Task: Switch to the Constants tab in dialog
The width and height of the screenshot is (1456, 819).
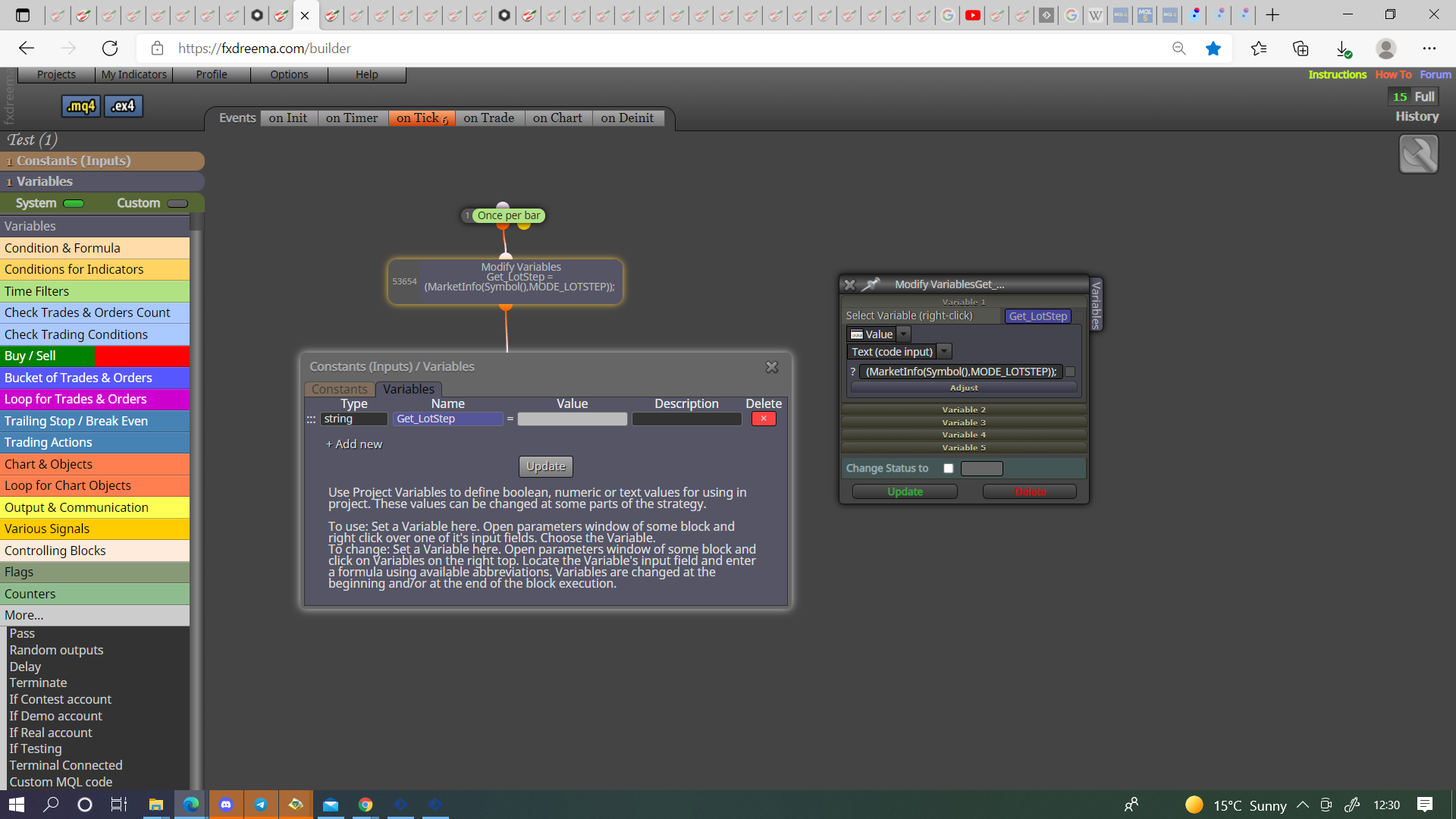Action: point(339,389)
